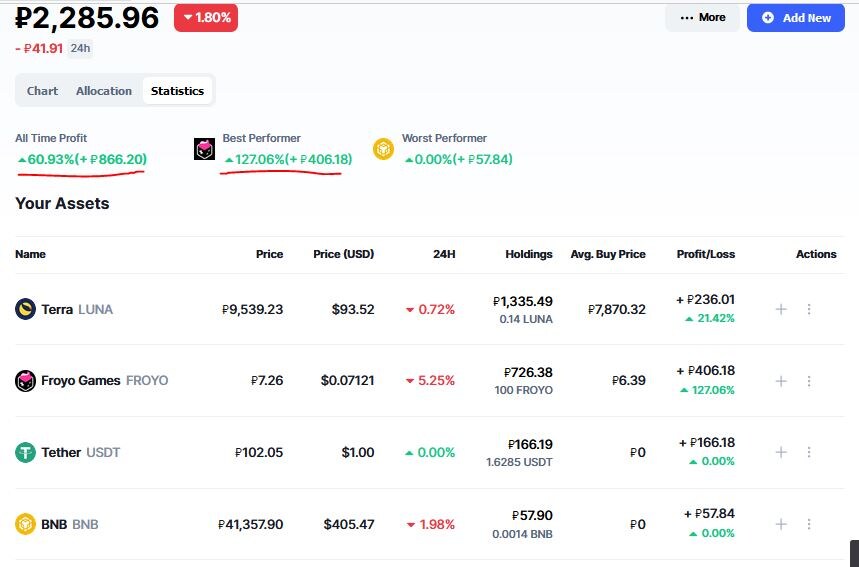Add transaction with plus icon on Froyo Games row

tap(781, 381)
